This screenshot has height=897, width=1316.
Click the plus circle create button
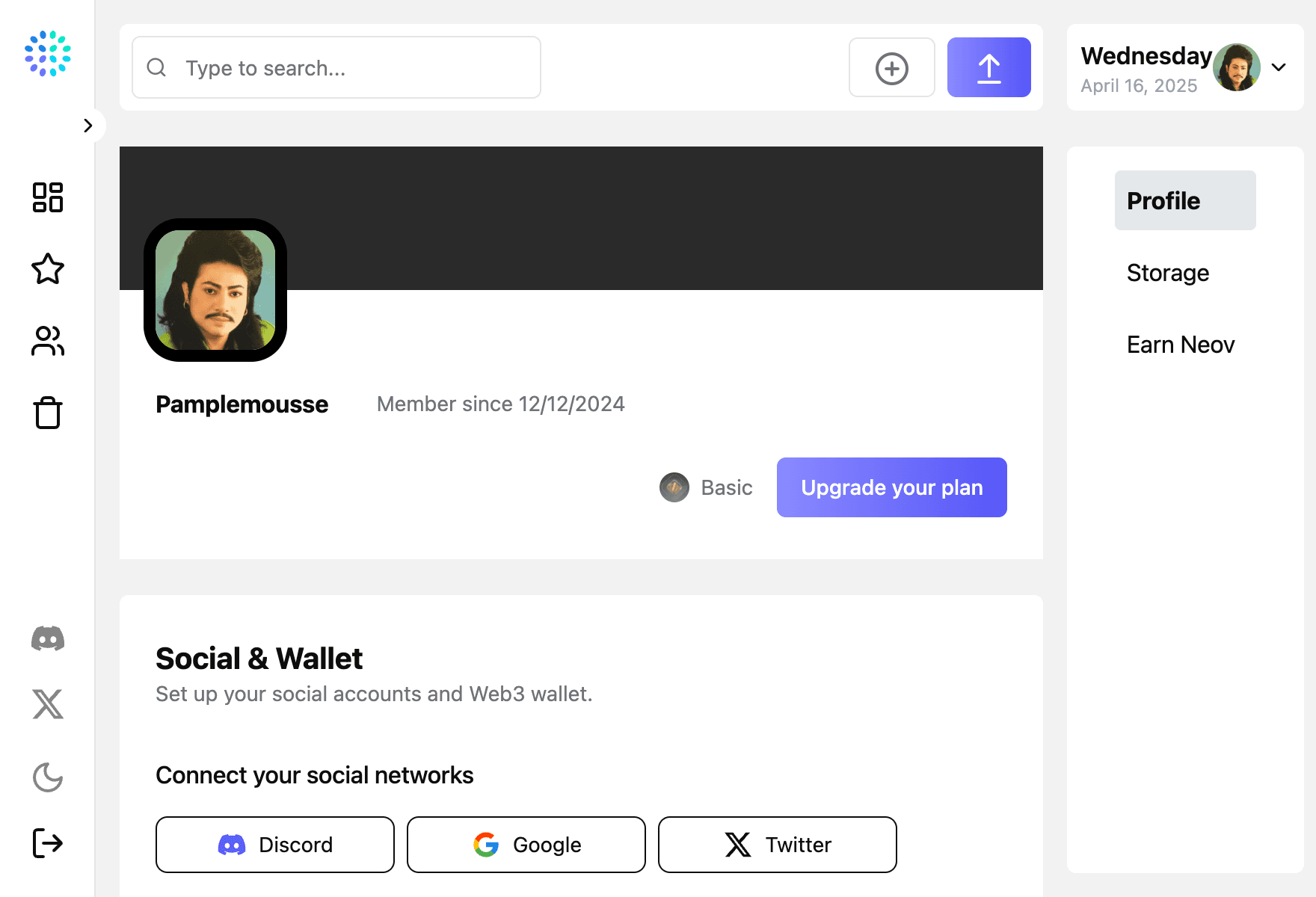(x=891, y=67)
